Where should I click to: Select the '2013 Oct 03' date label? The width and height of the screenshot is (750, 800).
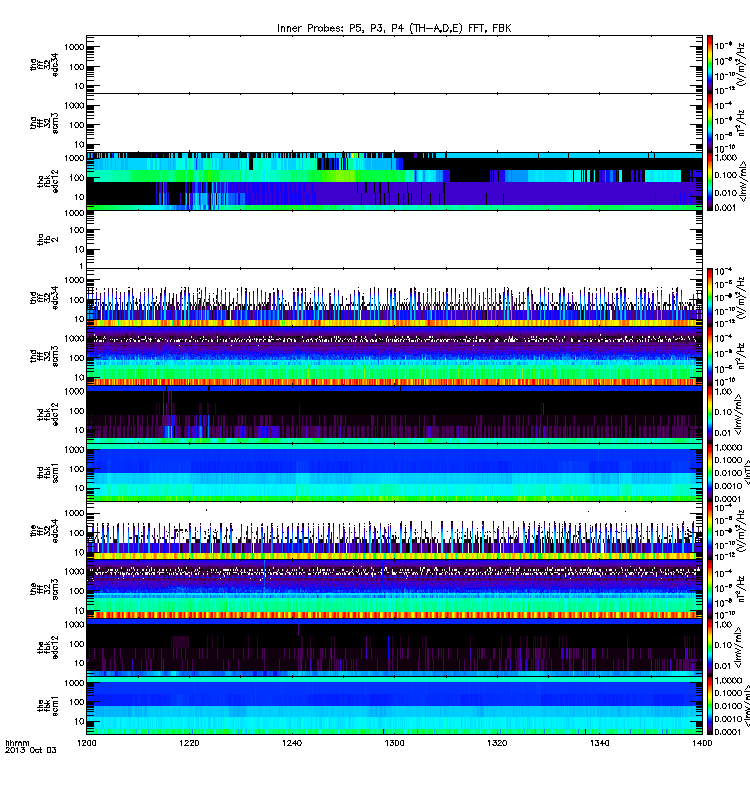coord(31,750)
